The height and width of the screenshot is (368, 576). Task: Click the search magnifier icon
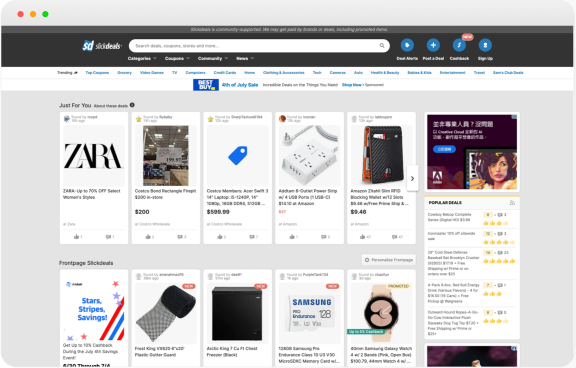(x=382, y=46)
